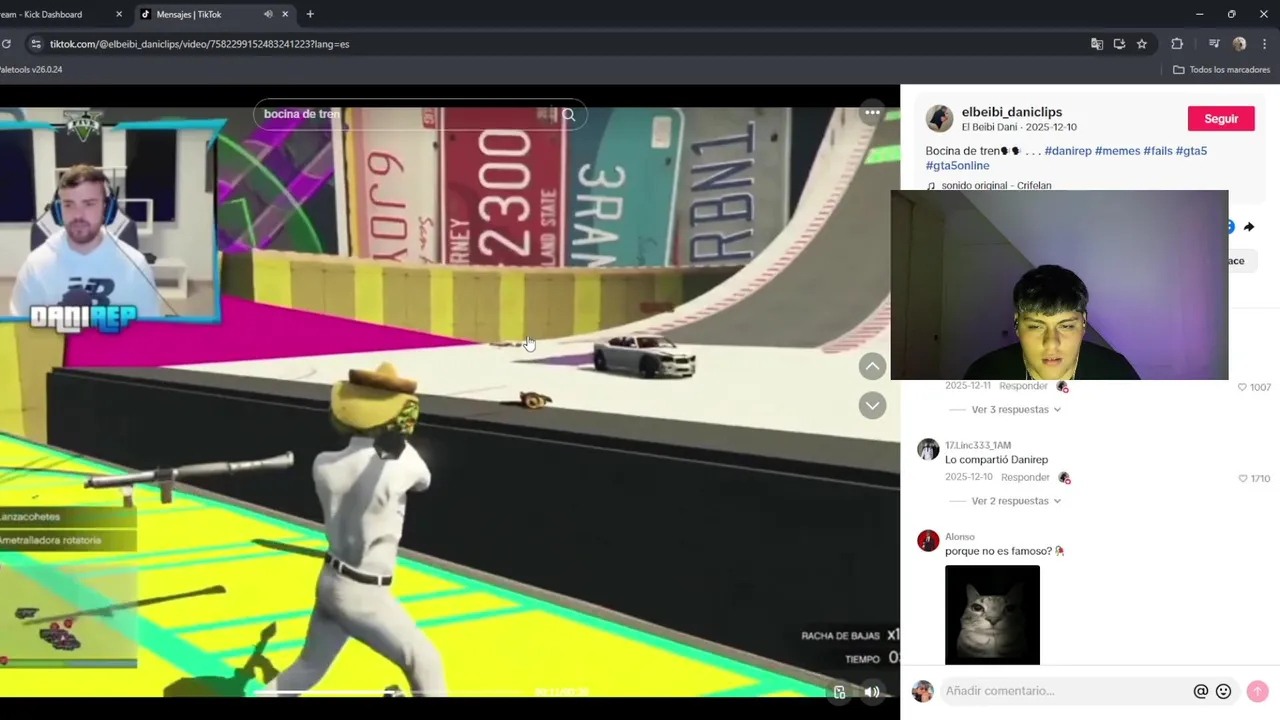The width and height of the screenshot is (1280, 720).
Task: Reply to the Lo compartió Danirep comment
Action: tap(1025, 478)
